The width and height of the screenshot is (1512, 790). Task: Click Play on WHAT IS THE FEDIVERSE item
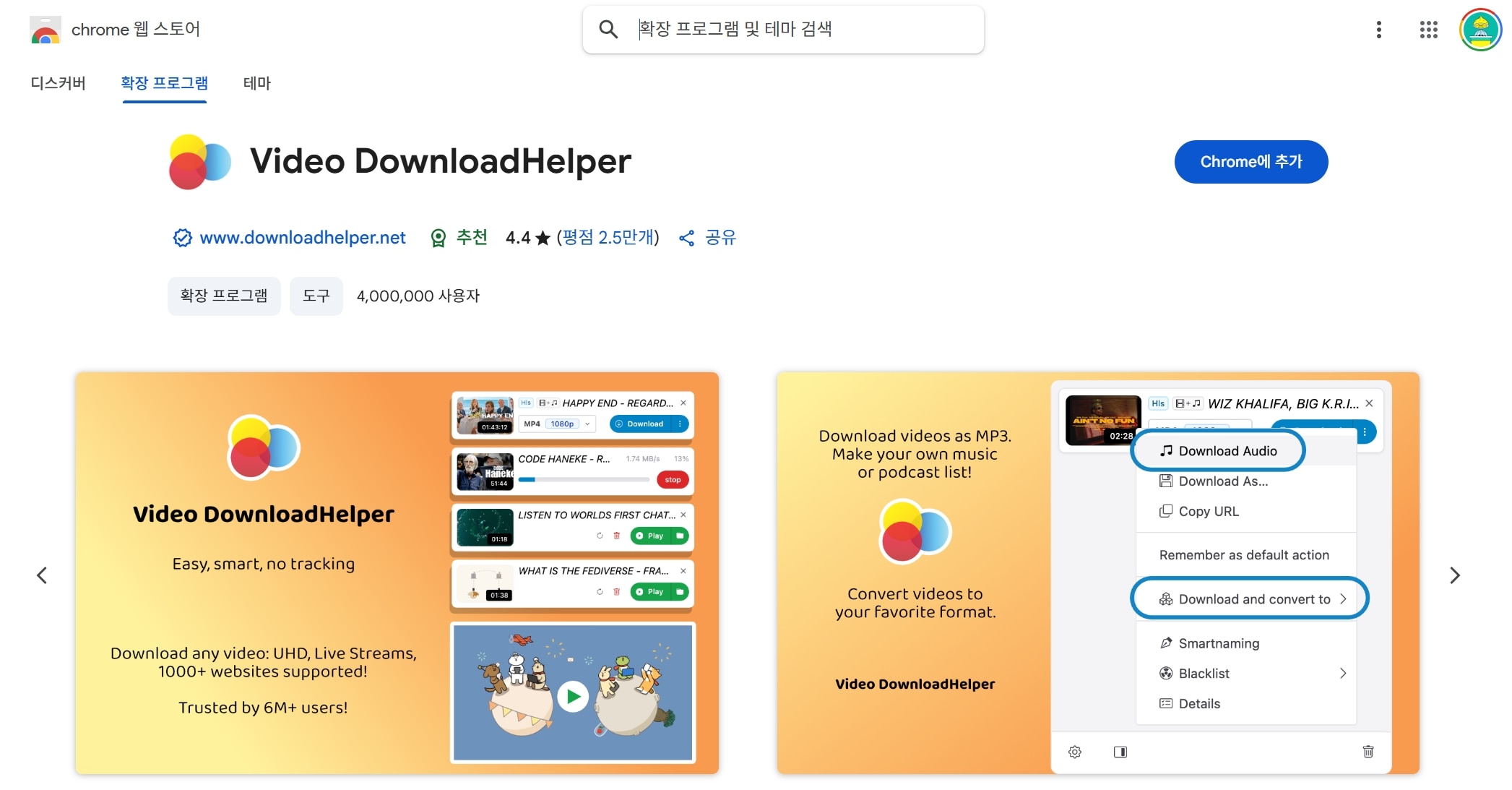[650, 592]
